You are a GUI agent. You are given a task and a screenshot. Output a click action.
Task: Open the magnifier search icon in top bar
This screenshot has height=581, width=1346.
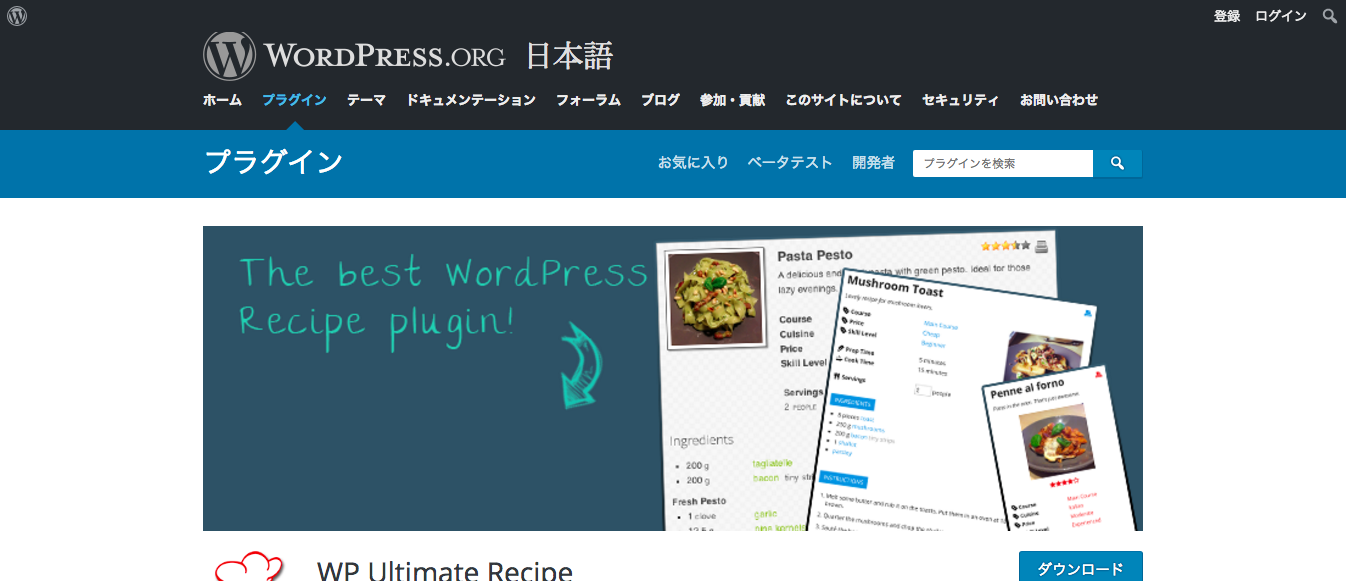(1330, 16)
